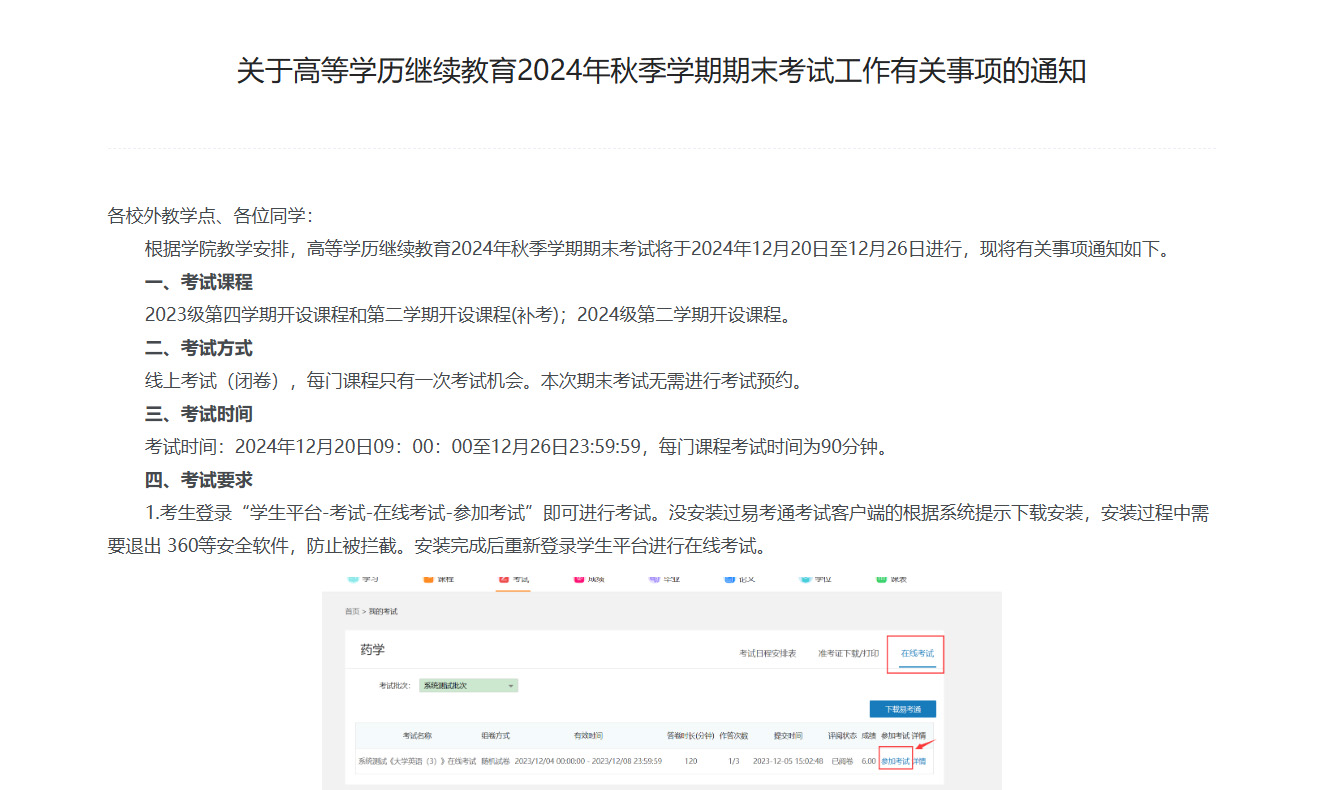Click the 考试名称 column header
The height and width of the screenshot is (790, 1342).
417,736
